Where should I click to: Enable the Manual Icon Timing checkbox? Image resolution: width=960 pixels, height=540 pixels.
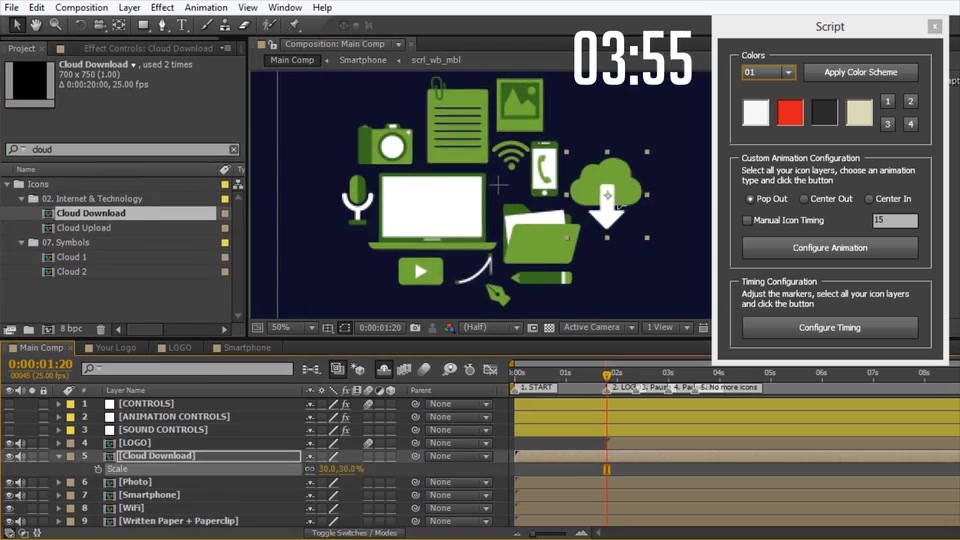click(x=747, y=220)
